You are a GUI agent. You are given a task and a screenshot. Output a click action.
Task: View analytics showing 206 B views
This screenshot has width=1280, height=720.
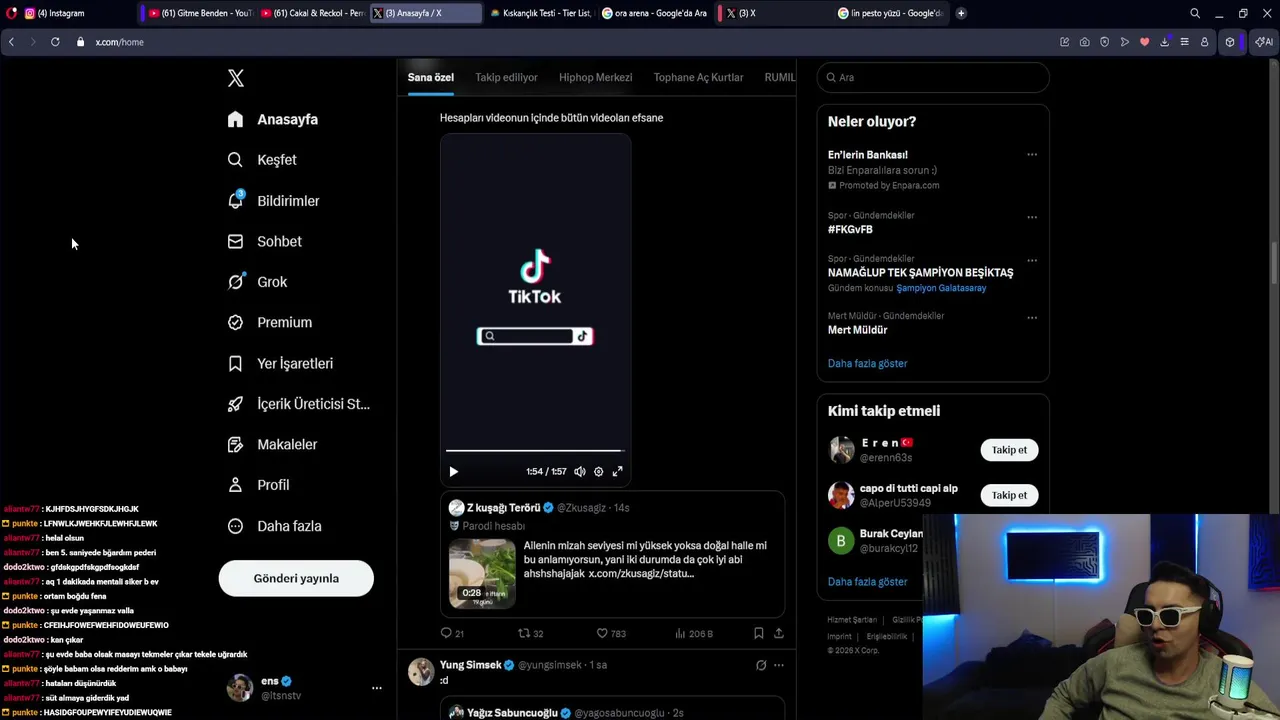pos(694,633)
